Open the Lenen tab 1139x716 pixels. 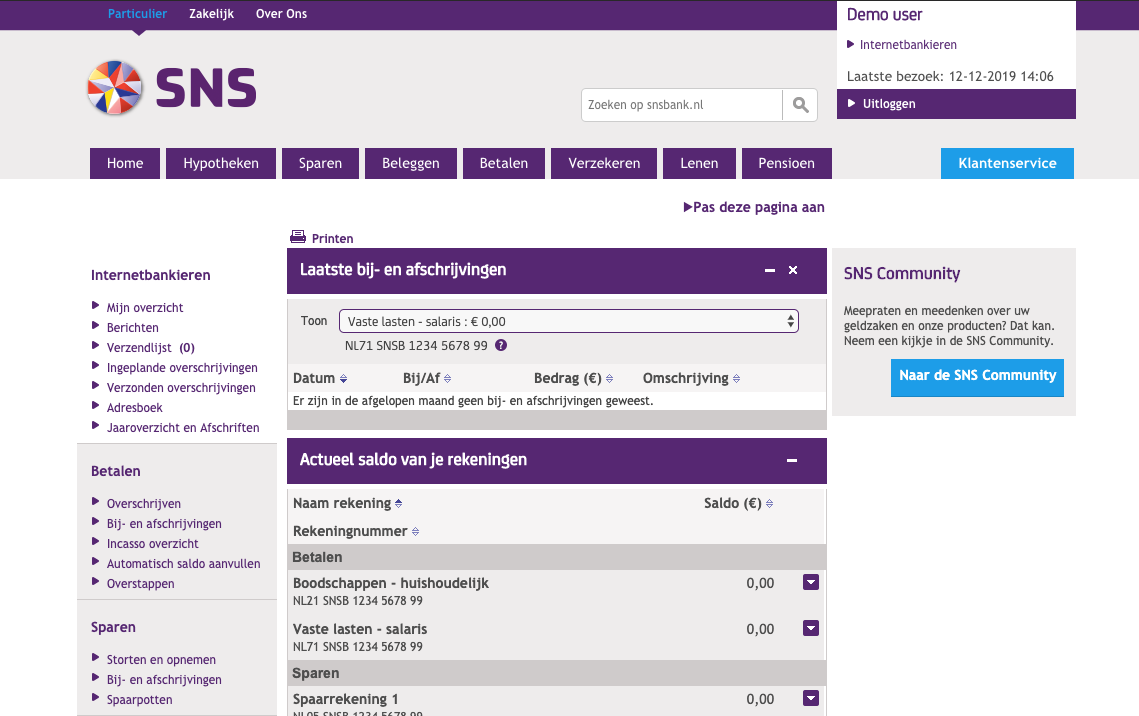coord(700,163)
